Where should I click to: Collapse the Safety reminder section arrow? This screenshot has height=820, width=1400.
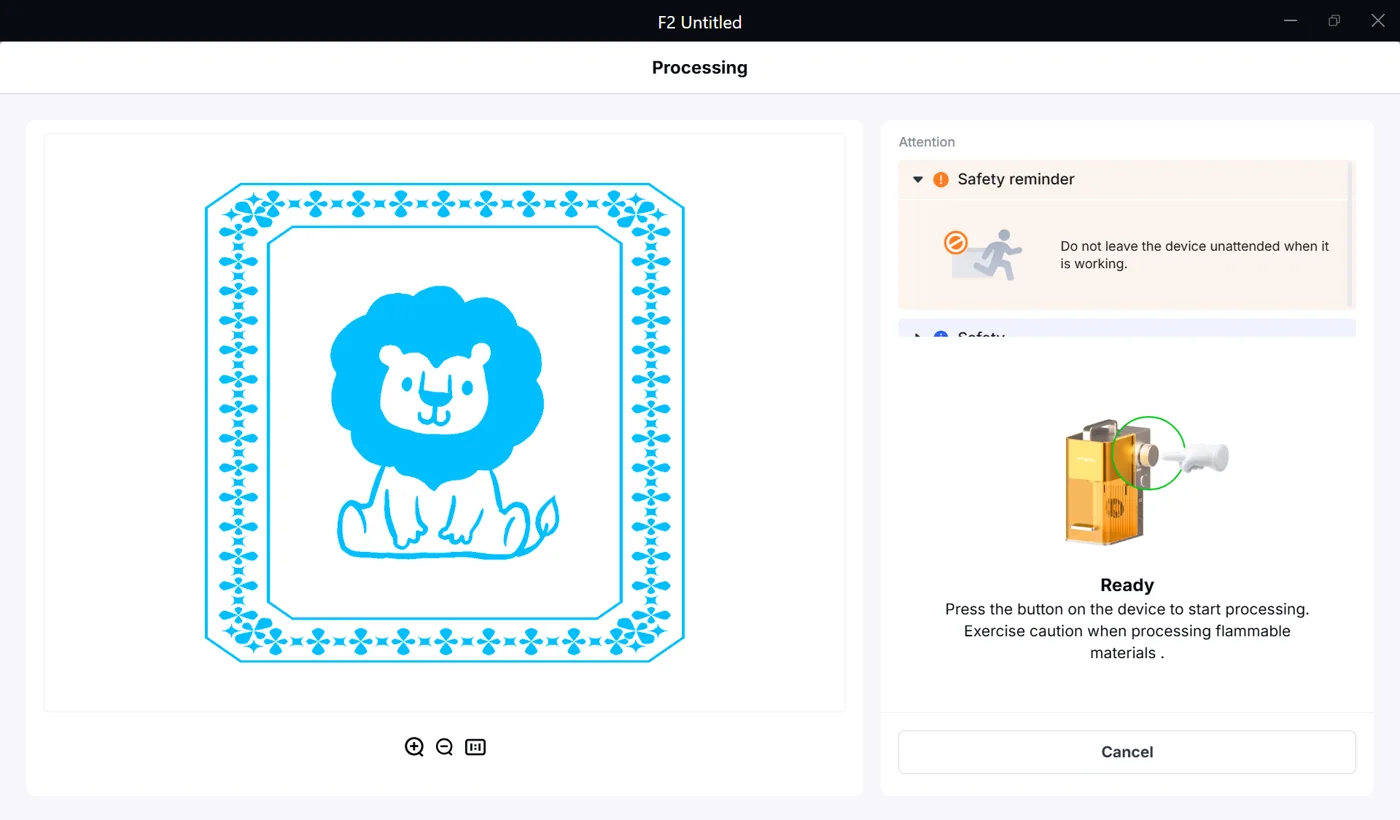tap(918, 180)
